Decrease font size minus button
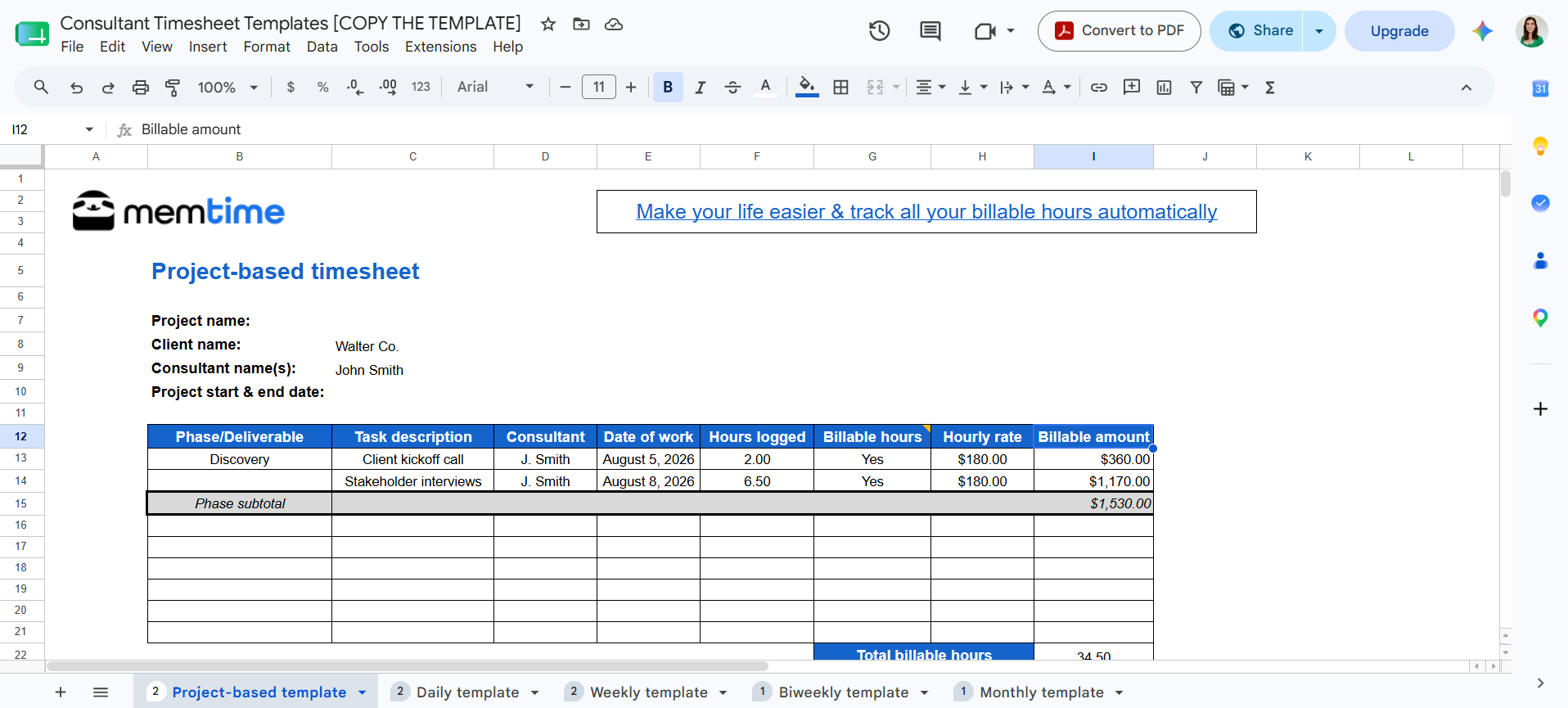The height and width of the screenshot is (708, 1568). coord(565,87)
